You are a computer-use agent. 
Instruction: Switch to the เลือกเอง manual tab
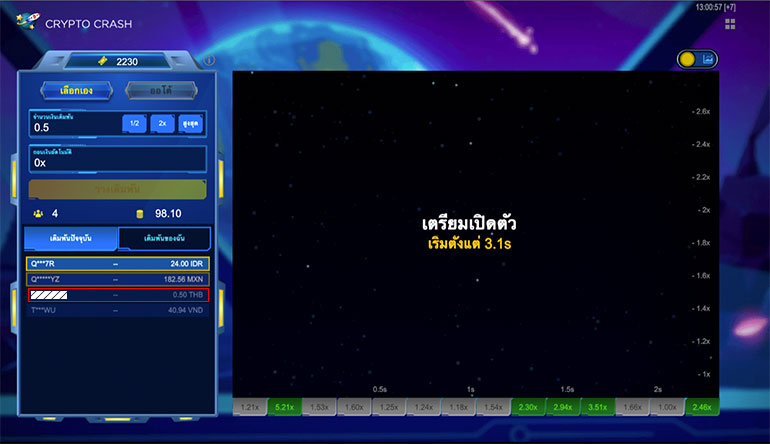coord(76,90)
